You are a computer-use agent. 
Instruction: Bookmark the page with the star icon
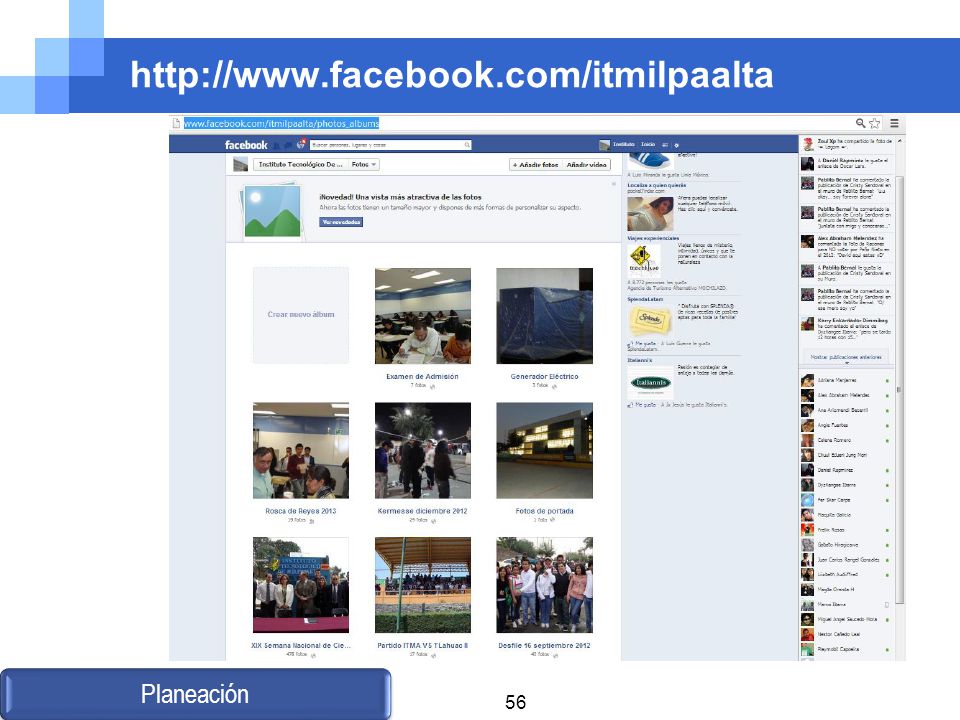point(874,123)
